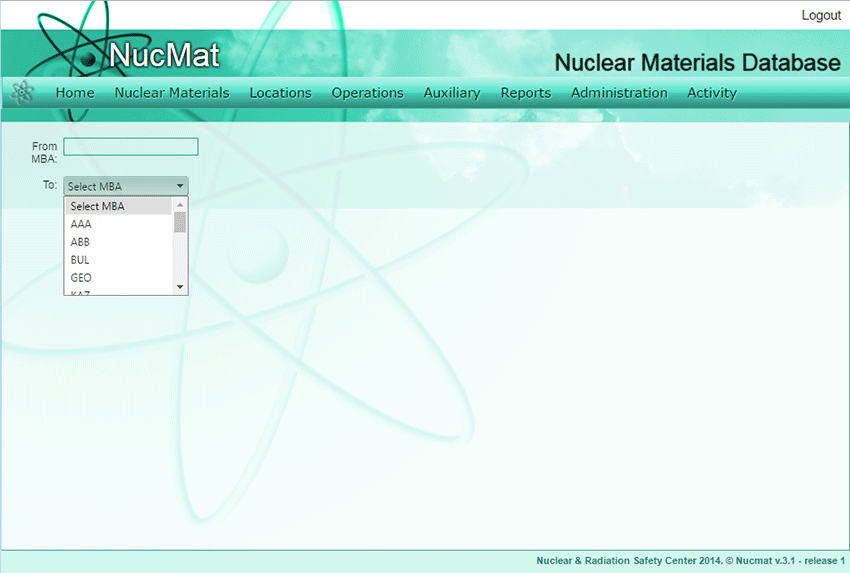850x573 pixels.
Task: Open the Operations menu
Action: click(367, 93)
